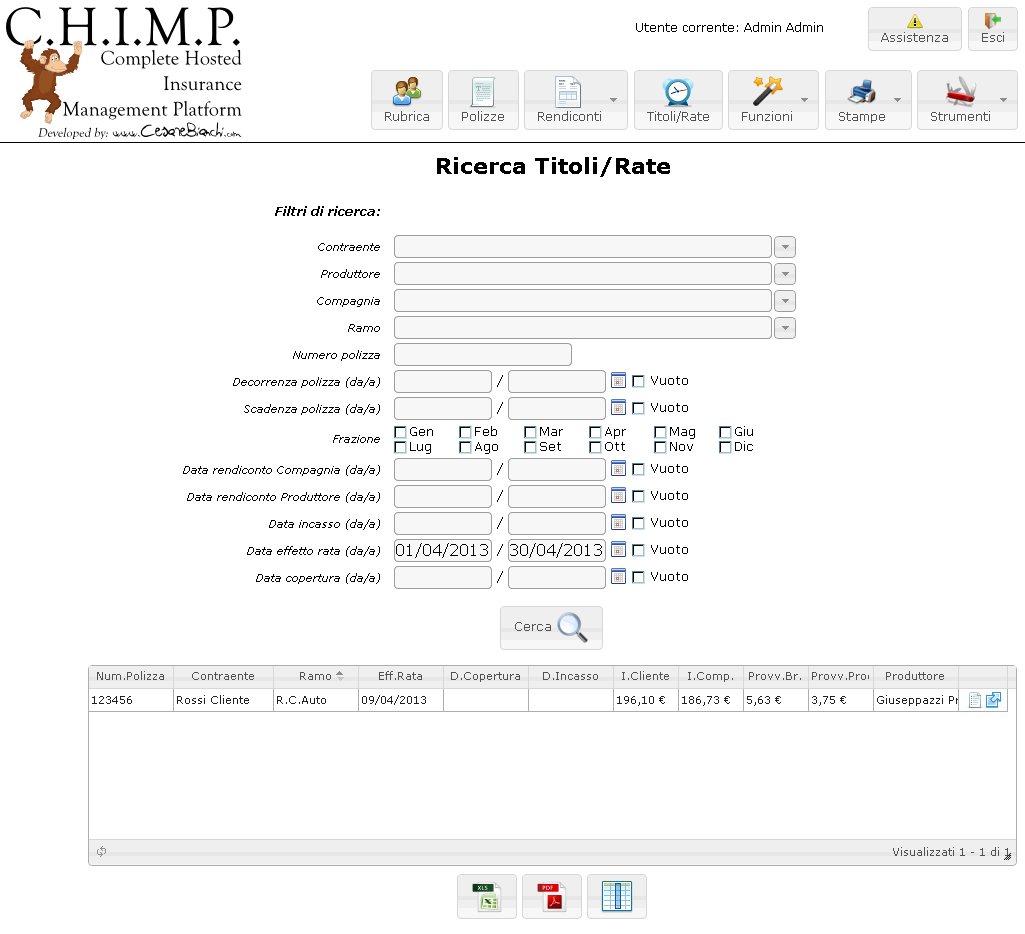Screen dimensions: 1025x934
Task: Open the Rubrica address book
Action: pos(407,100)
